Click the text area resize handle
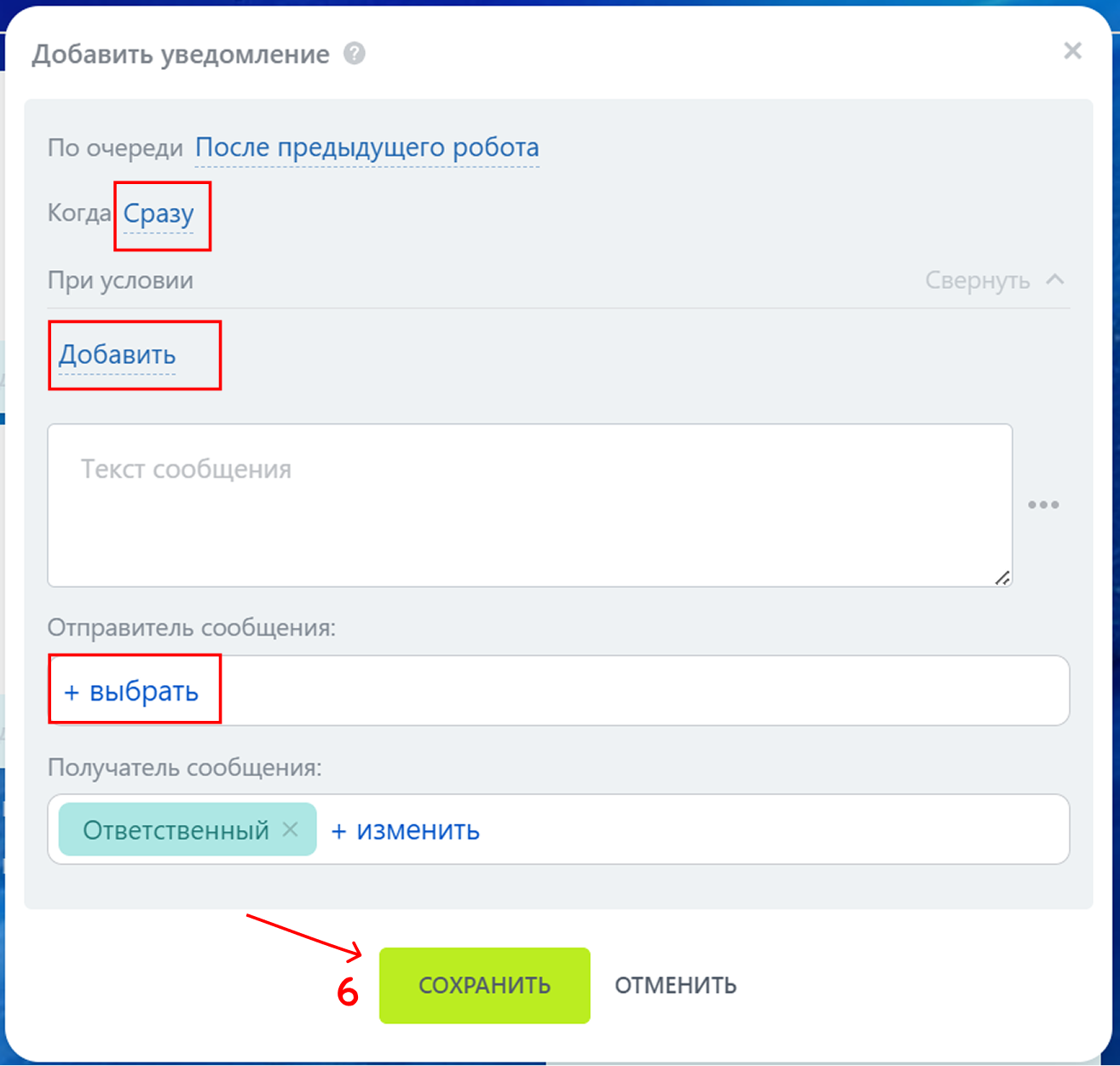The image size is (1120, 1066). click(1002, 578)
